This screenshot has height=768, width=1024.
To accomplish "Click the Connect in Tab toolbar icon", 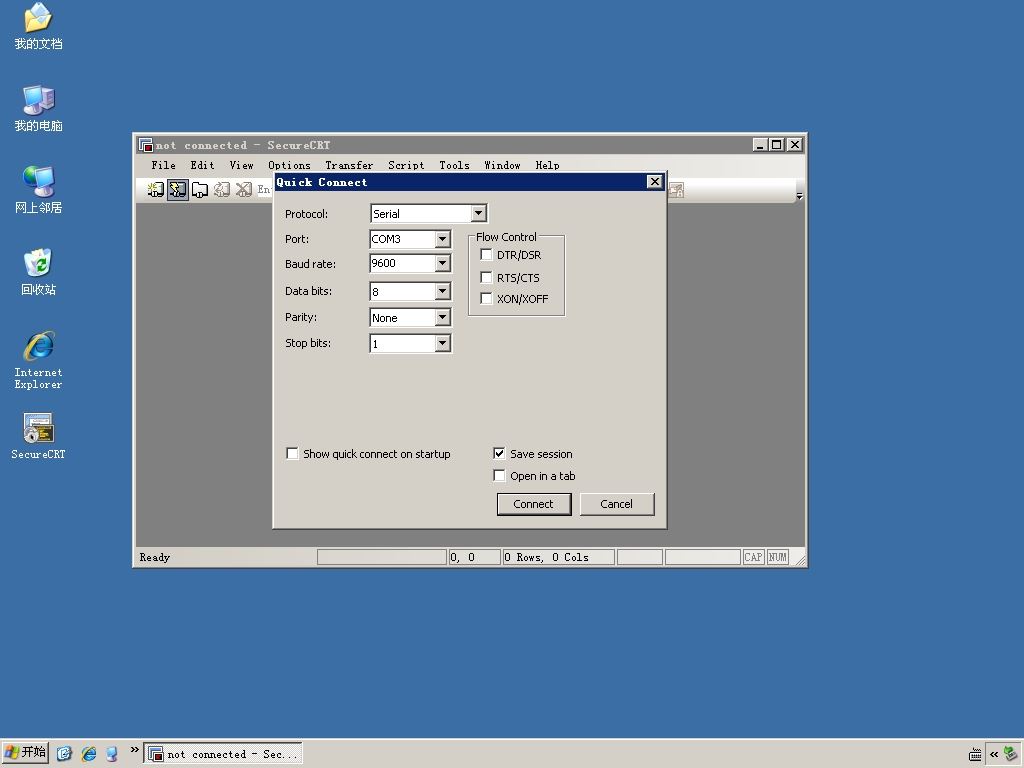I will (x=200, y=190).
